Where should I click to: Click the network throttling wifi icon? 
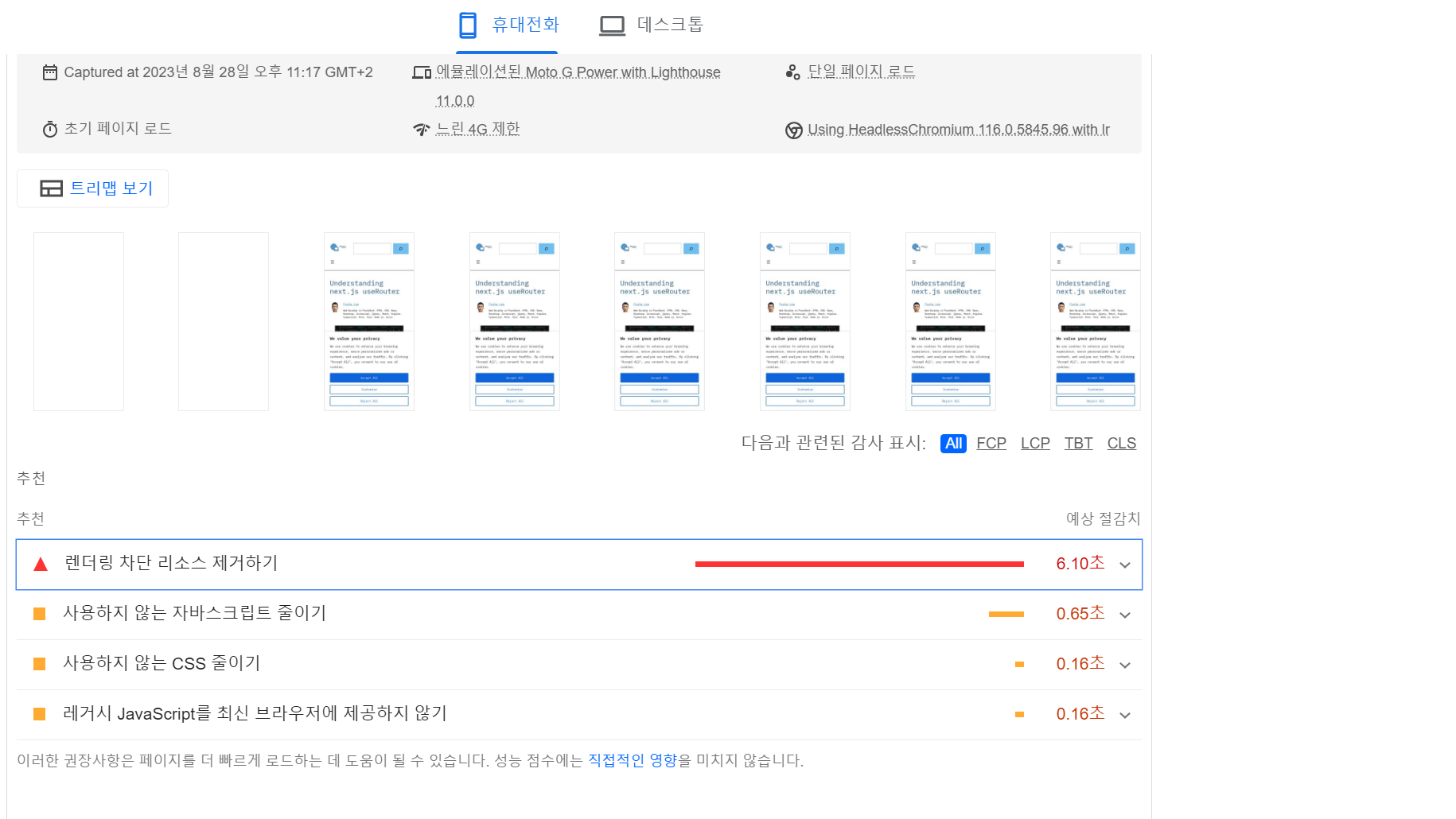(422, 129)
